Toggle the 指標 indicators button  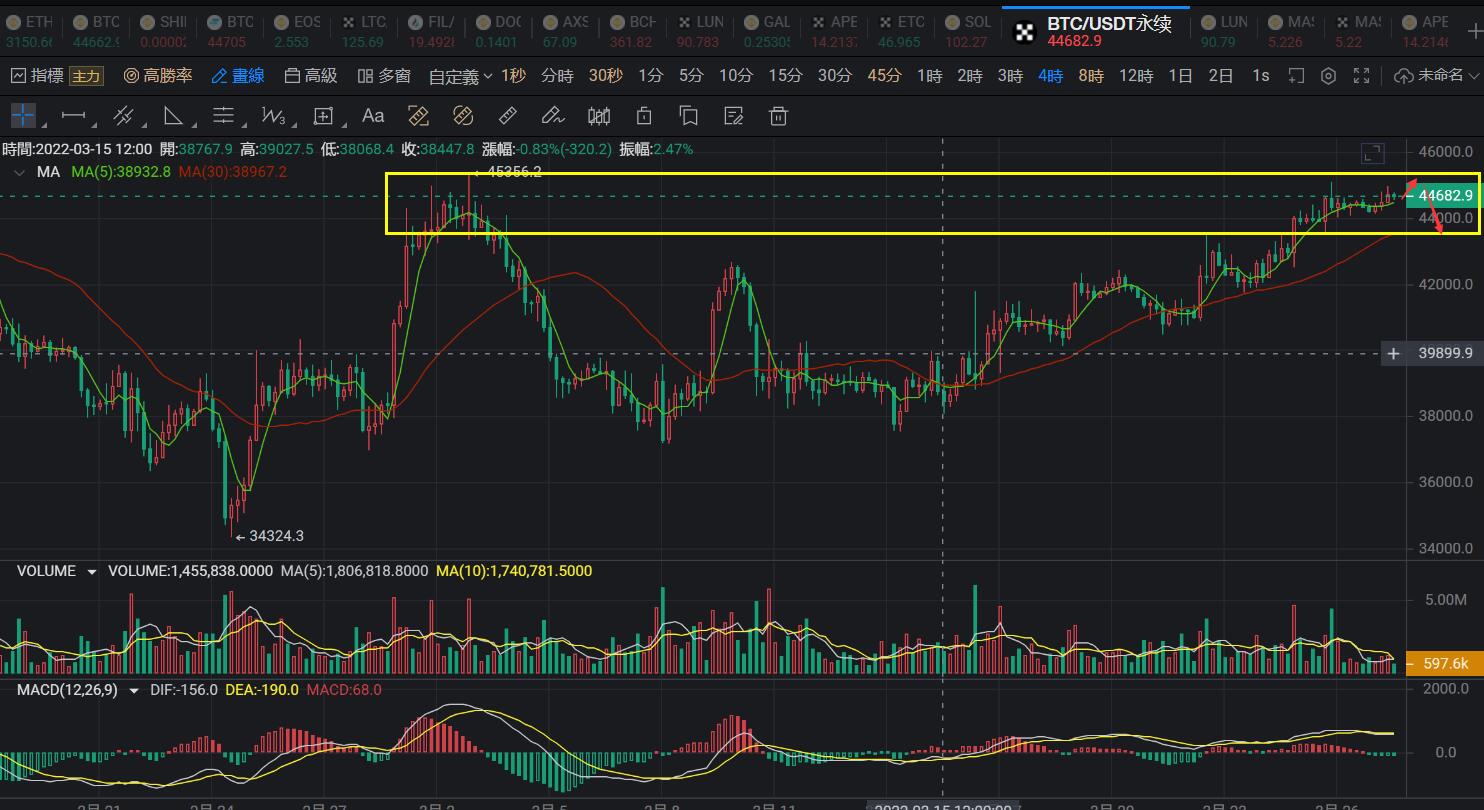coord(38,76)
